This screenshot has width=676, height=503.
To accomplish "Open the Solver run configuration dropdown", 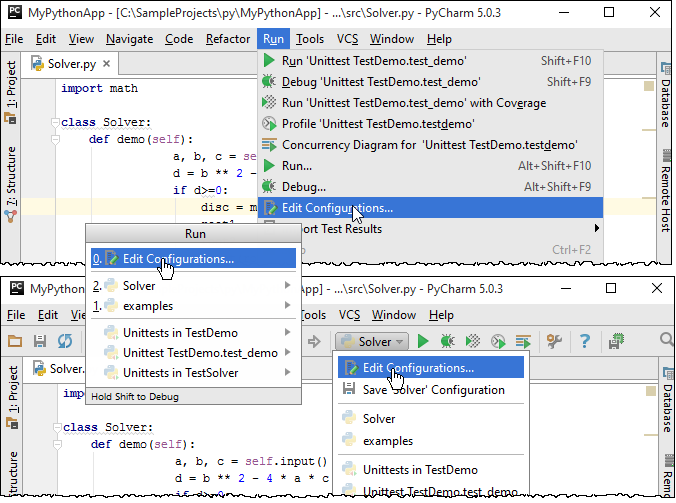I will (x=371, y=342).
